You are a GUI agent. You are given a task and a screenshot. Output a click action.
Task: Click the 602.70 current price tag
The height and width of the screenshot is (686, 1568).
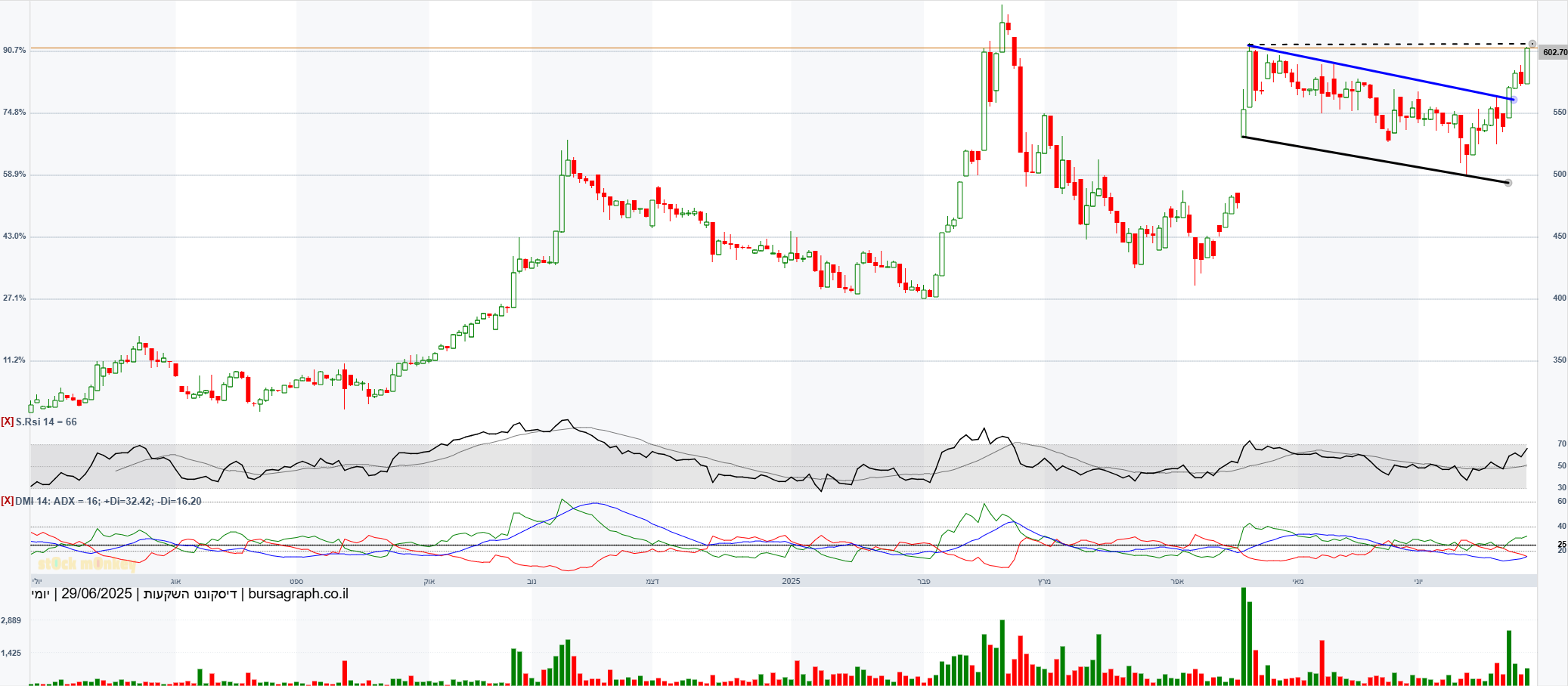point(1554,52)
